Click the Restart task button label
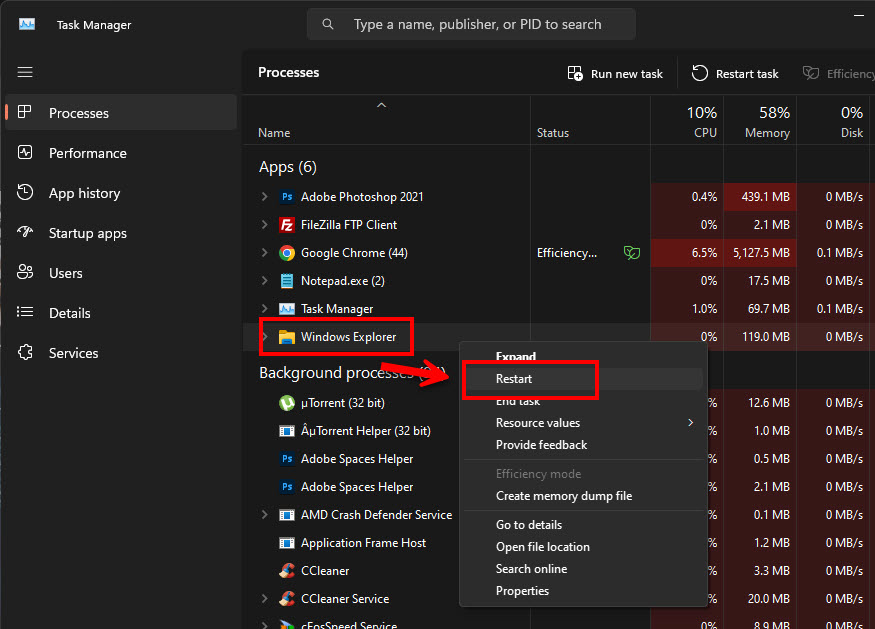This screenshot has width=875, height=629. pyautogui.click(x=747, y=74)
